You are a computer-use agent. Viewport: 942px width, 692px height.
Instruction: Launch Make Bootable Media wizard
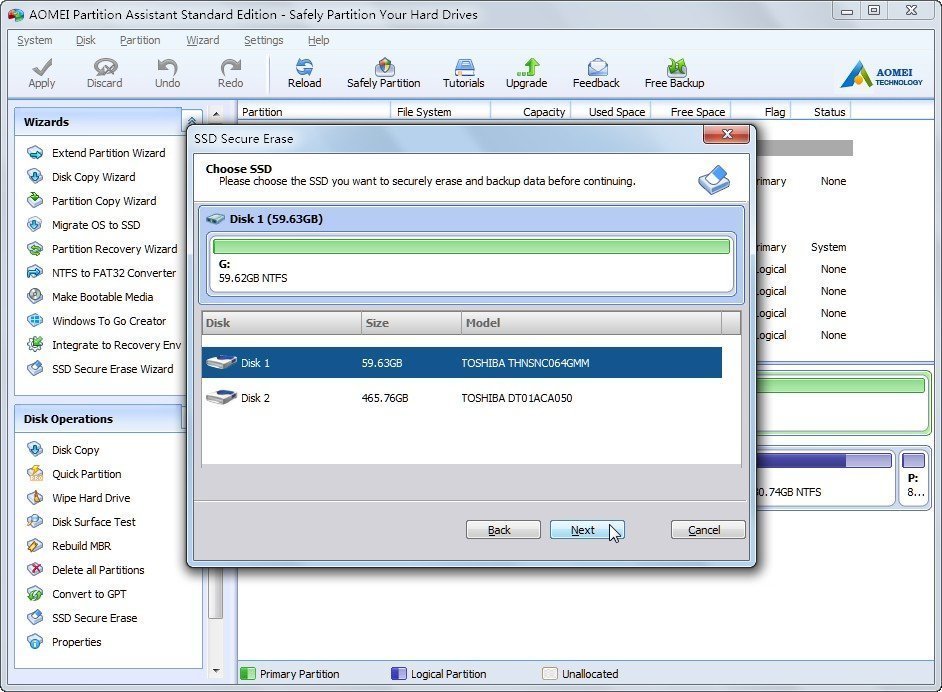[102, 297]
